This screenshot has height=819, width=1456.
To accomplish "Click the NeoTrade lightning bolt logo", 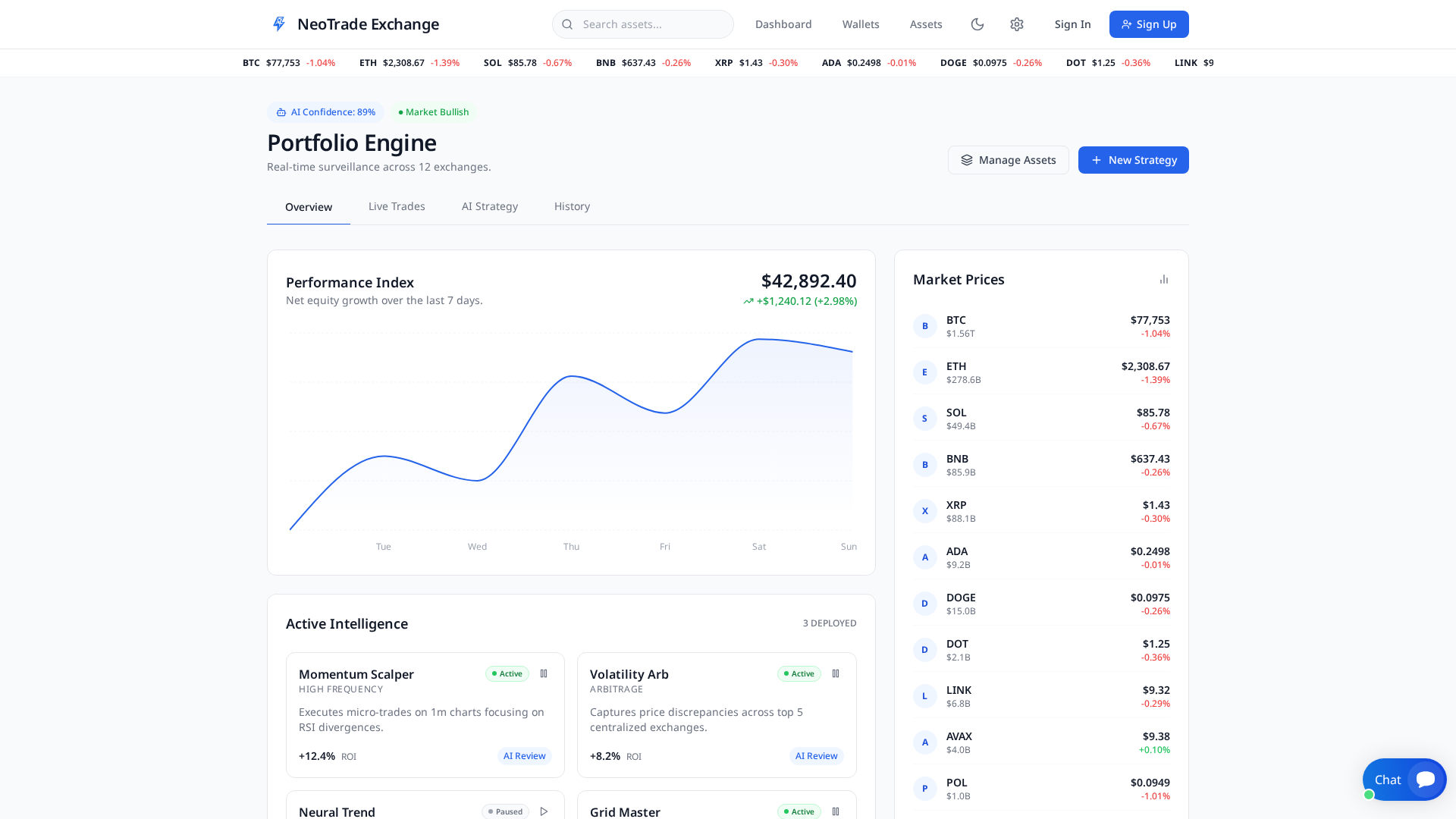I will [x=279, y=24].
